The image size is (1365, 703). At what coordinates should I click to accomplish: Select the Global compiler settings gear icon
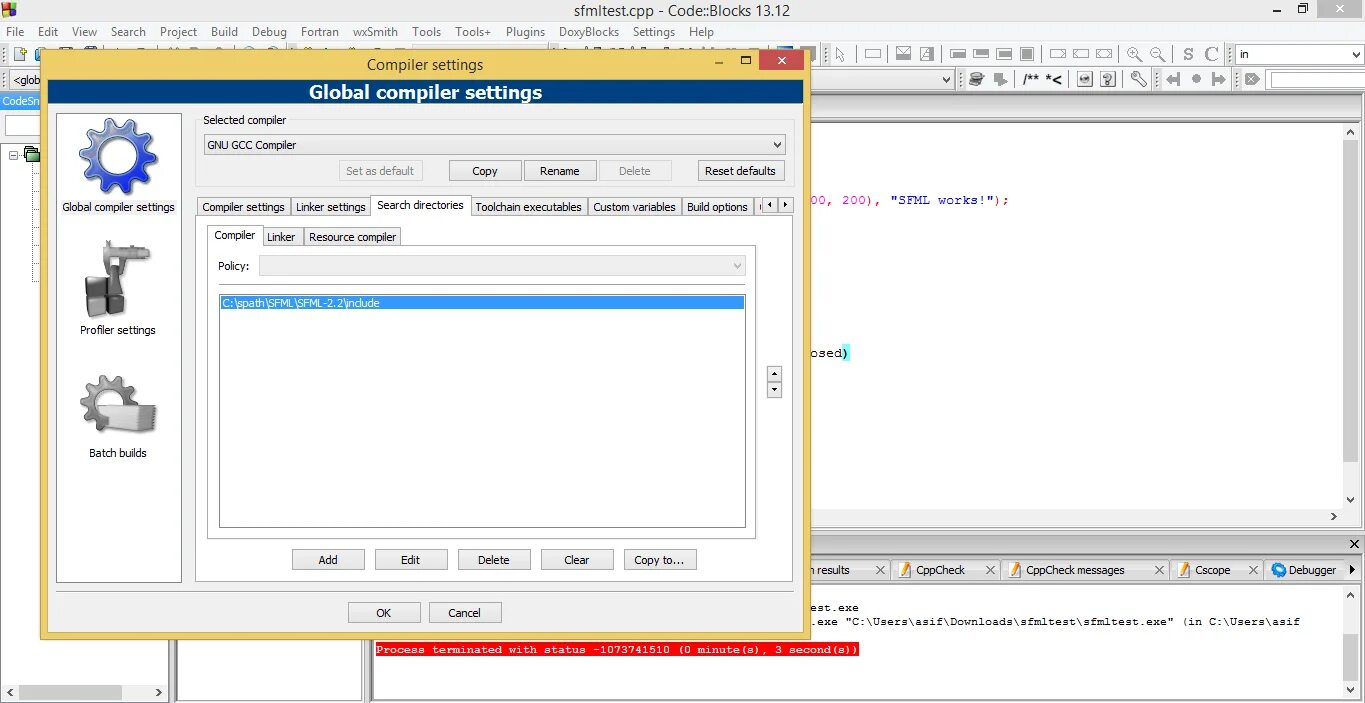coord(118,155)
